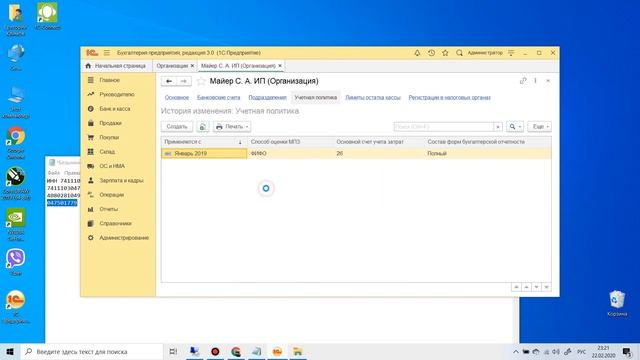
Task: Close the Организации tab
Action: point(192,66)
